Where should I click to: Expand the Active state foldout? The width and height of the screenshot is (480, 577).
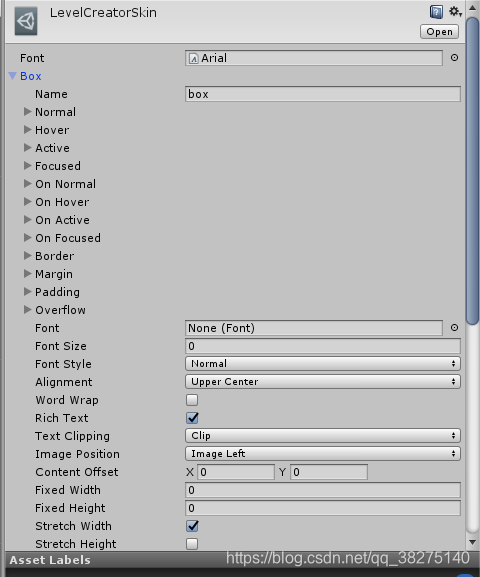click(x=28, y=148)
